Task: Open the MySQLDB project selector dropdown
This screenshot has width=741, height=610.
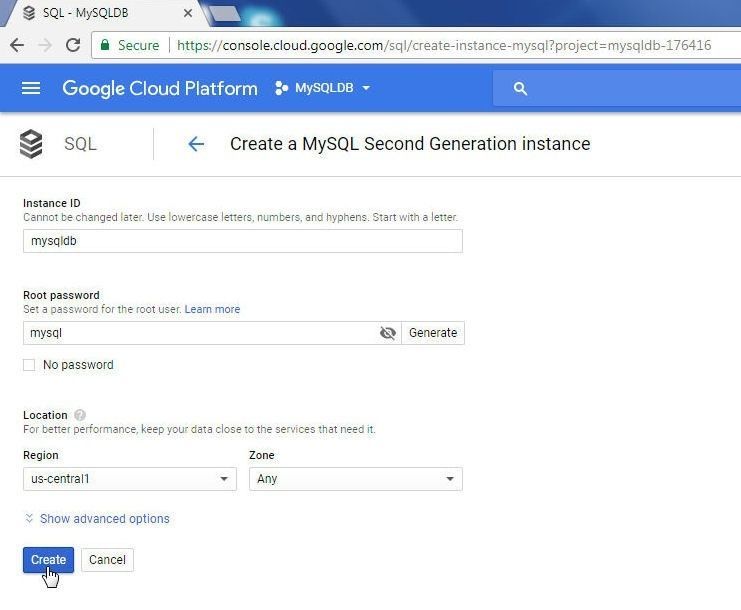Action: click(323, 88)
